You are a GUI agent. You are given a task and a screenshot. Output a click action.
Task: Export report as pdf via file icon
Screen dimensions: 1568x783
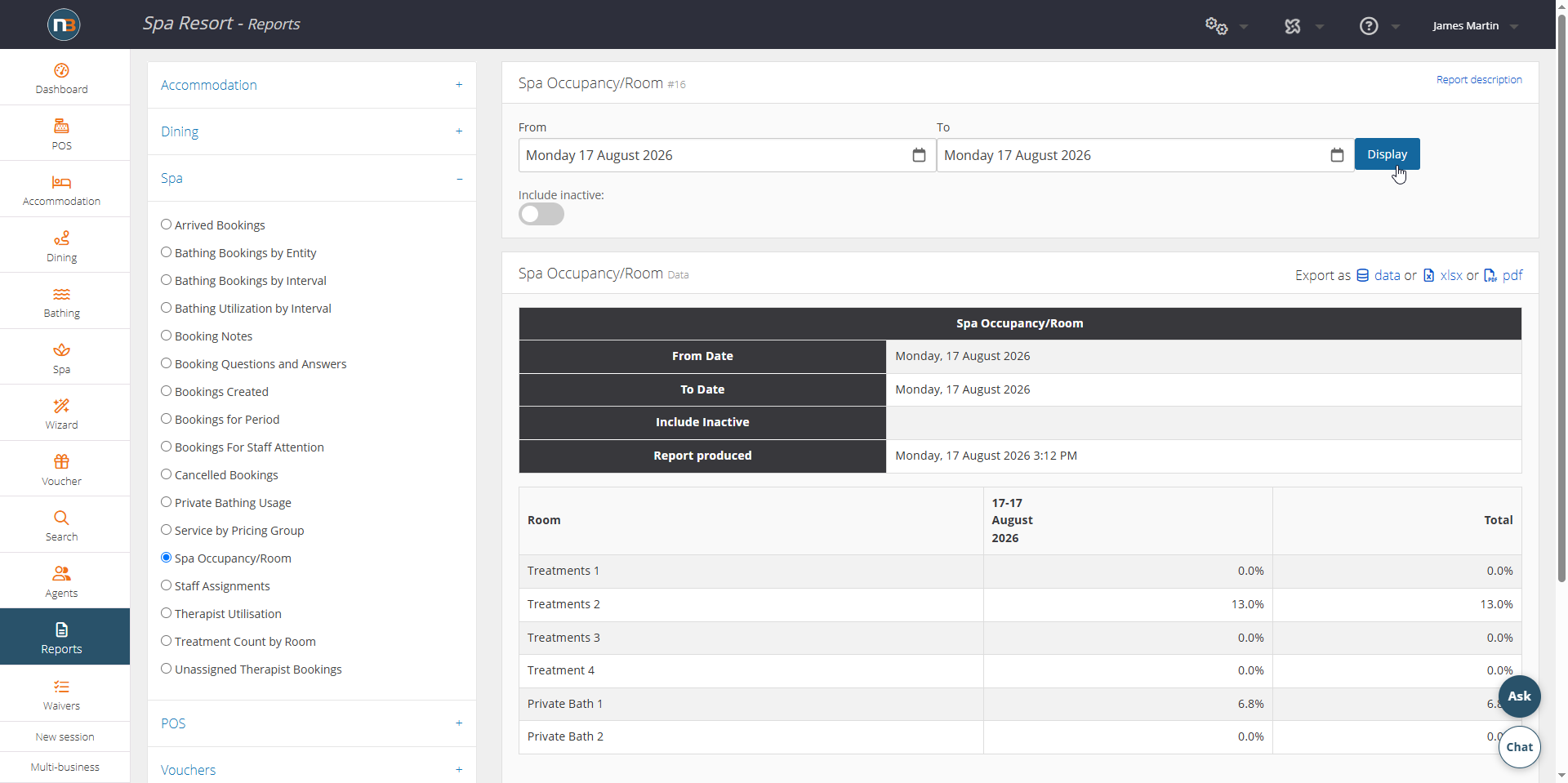point(1490,275)
